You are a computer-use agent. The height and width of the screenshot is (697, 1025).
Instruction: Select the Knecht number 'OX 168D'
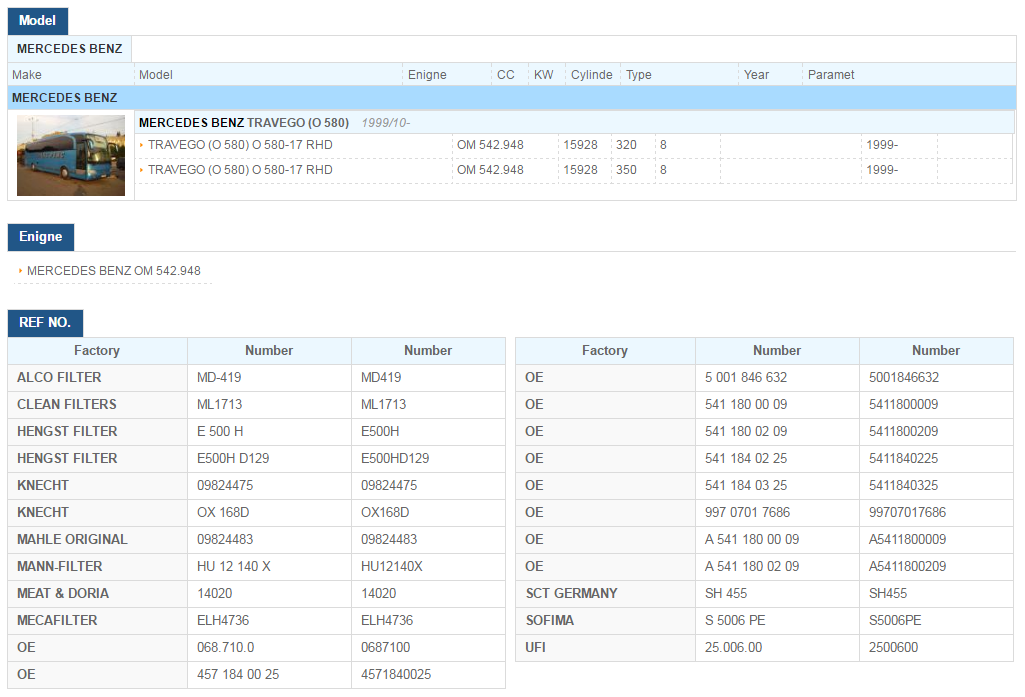coord(223,513)
